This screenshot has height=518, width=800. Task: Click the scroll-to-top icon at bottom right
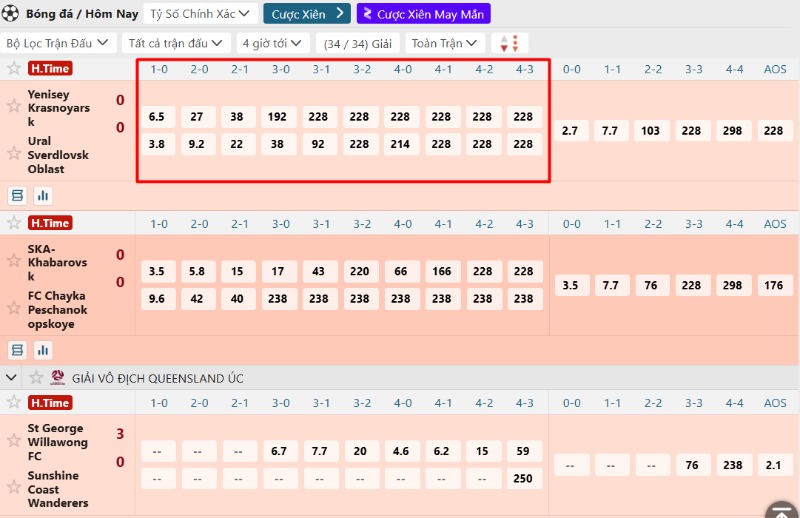(x=780, y=509)
